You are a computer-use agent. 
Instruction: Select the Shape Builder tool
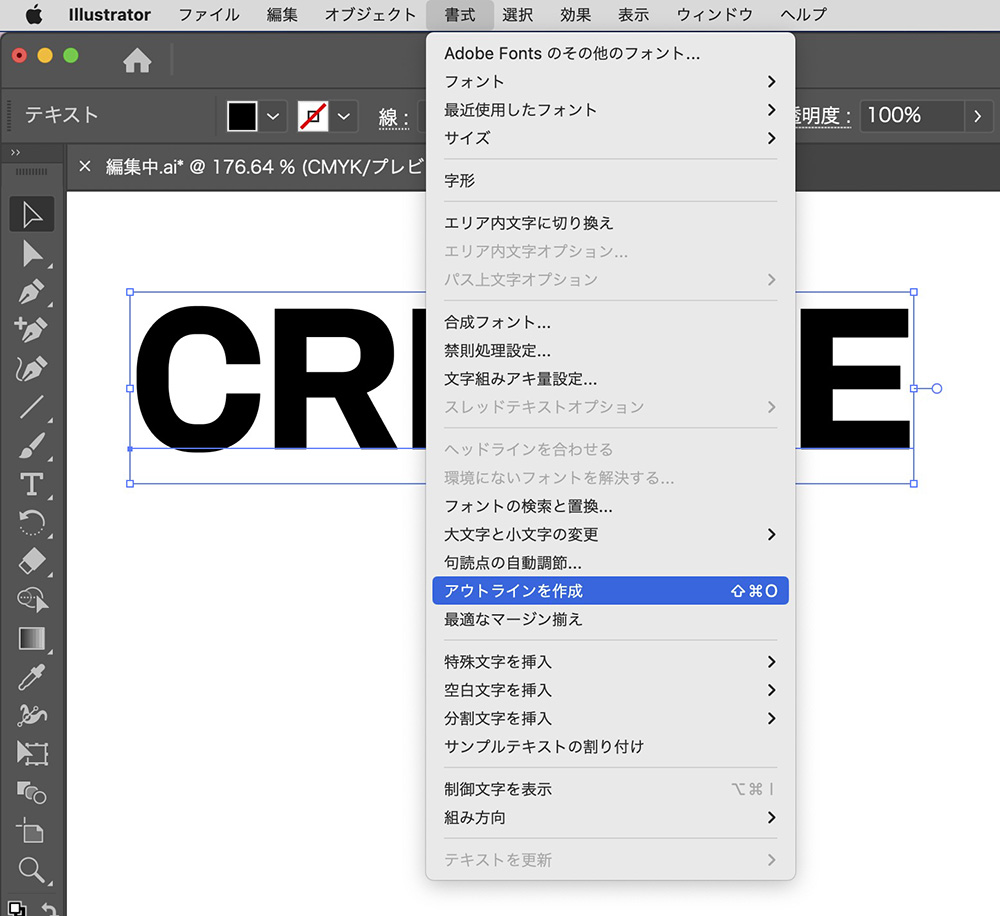point(32,600)
